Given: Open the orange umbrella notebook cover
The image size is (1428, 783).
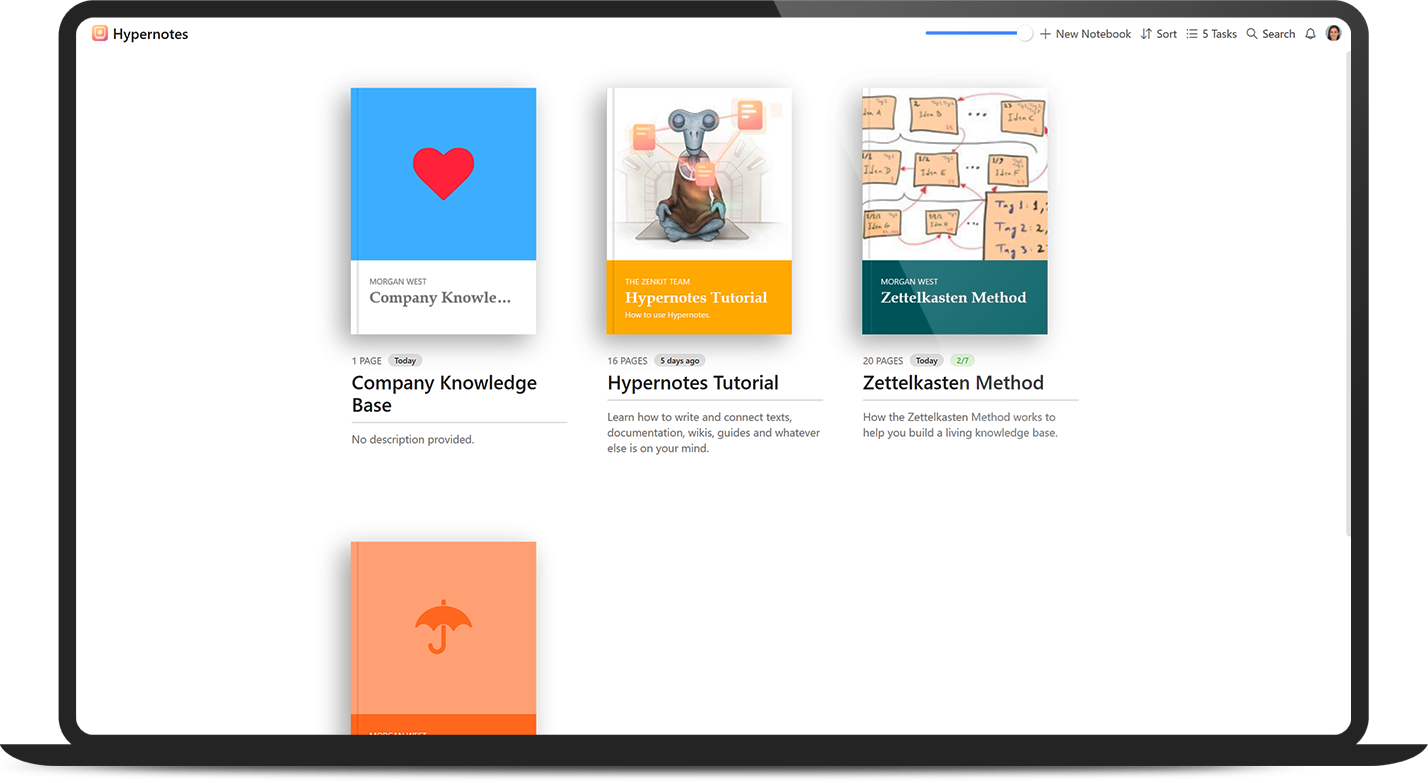Looking at the screenshot, I should (x=443, y=638).
